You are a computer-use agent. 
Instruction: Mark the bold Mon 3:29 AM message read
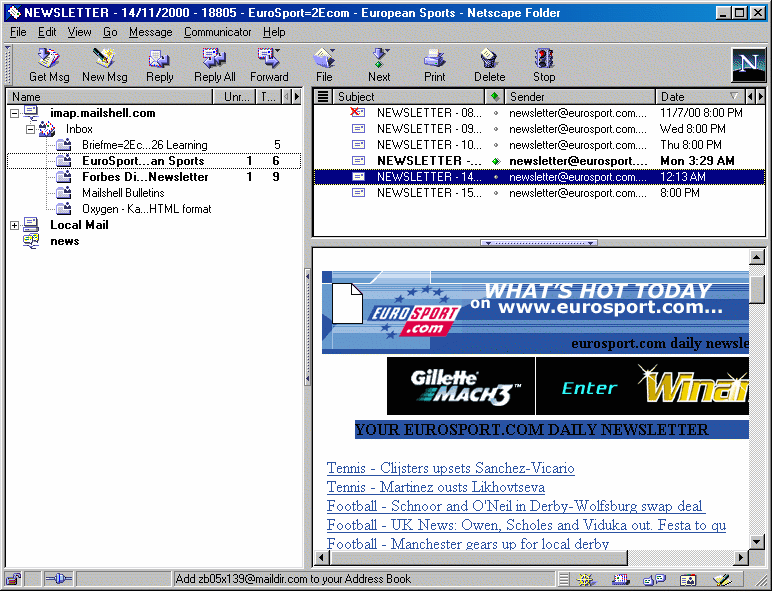point(496,161)
